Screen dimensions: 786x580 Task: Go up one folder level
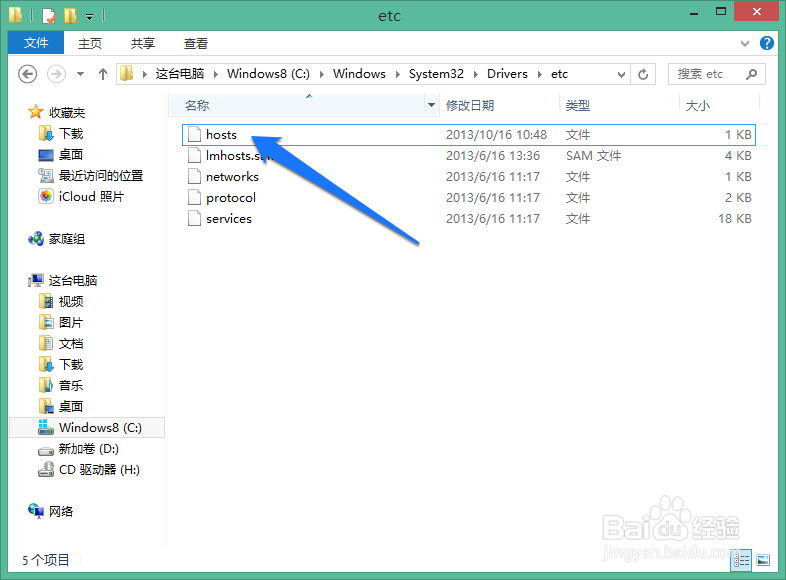point(103,74)
